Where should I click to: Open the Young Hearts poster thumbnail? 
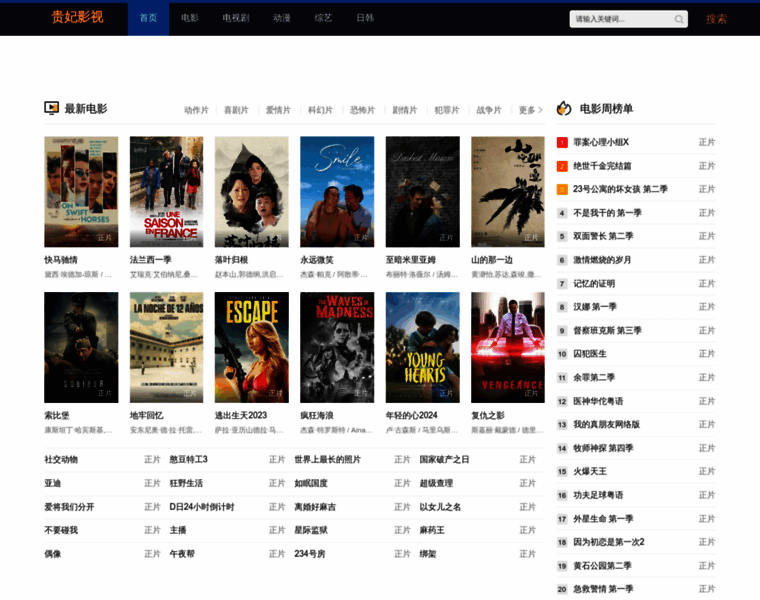pos(422,347)
